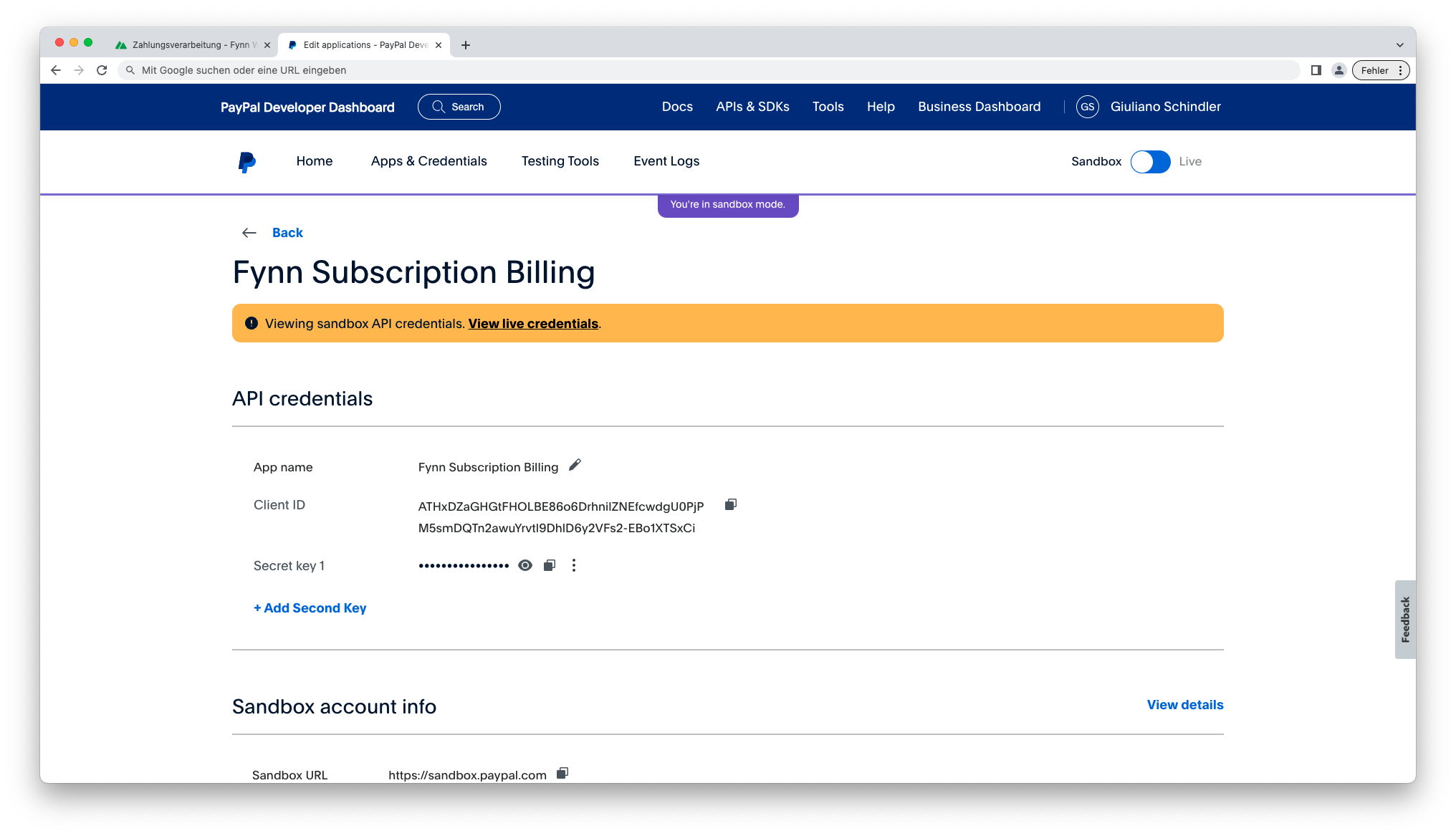Focus the browser address bar
Image resolution: width=1456 pixels, height=836 pixels.
point(709,70)
